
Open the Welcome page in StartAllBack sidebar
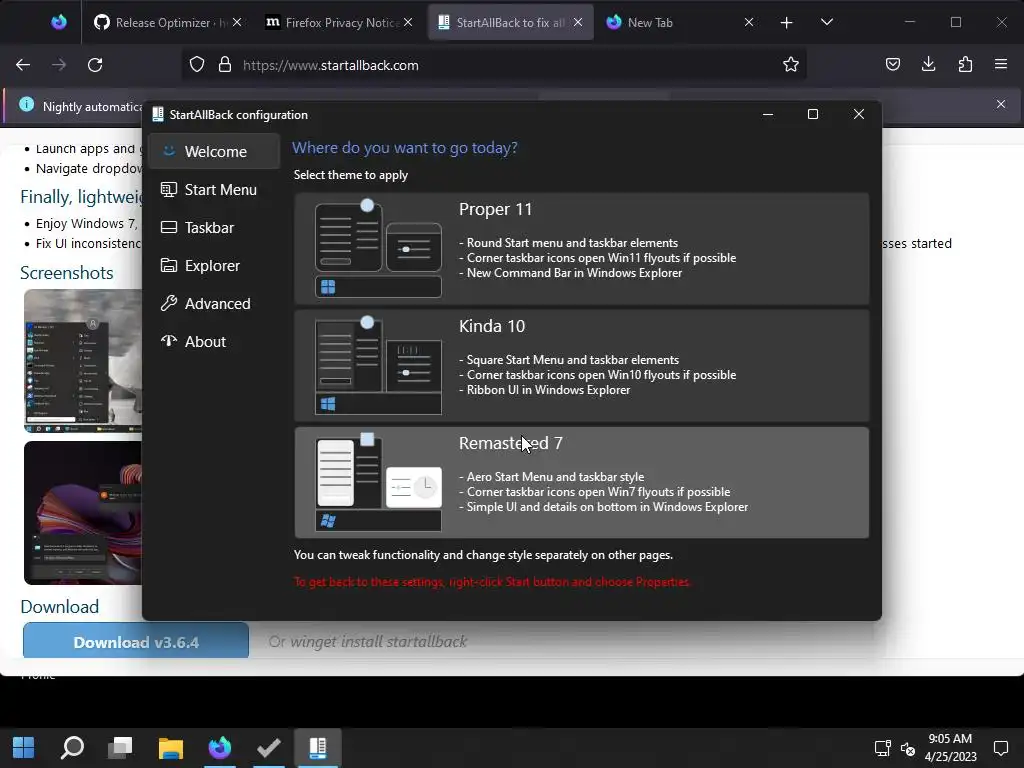coord(214,152)
